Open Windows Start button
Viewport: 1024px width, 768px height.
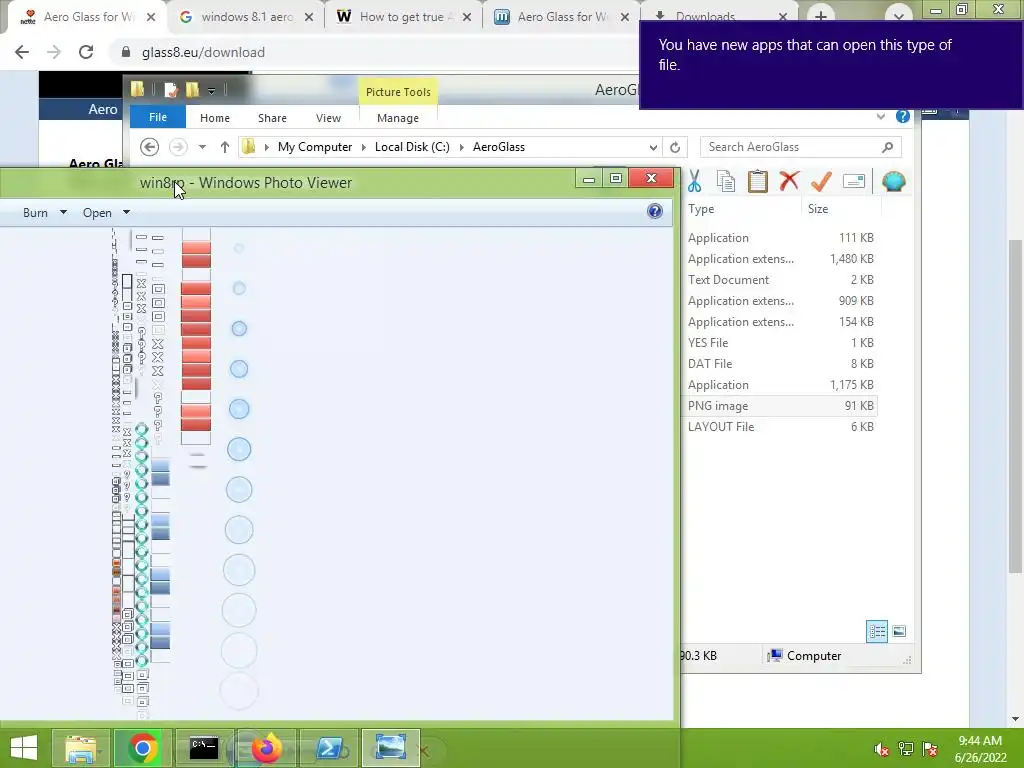pos(24,748)
